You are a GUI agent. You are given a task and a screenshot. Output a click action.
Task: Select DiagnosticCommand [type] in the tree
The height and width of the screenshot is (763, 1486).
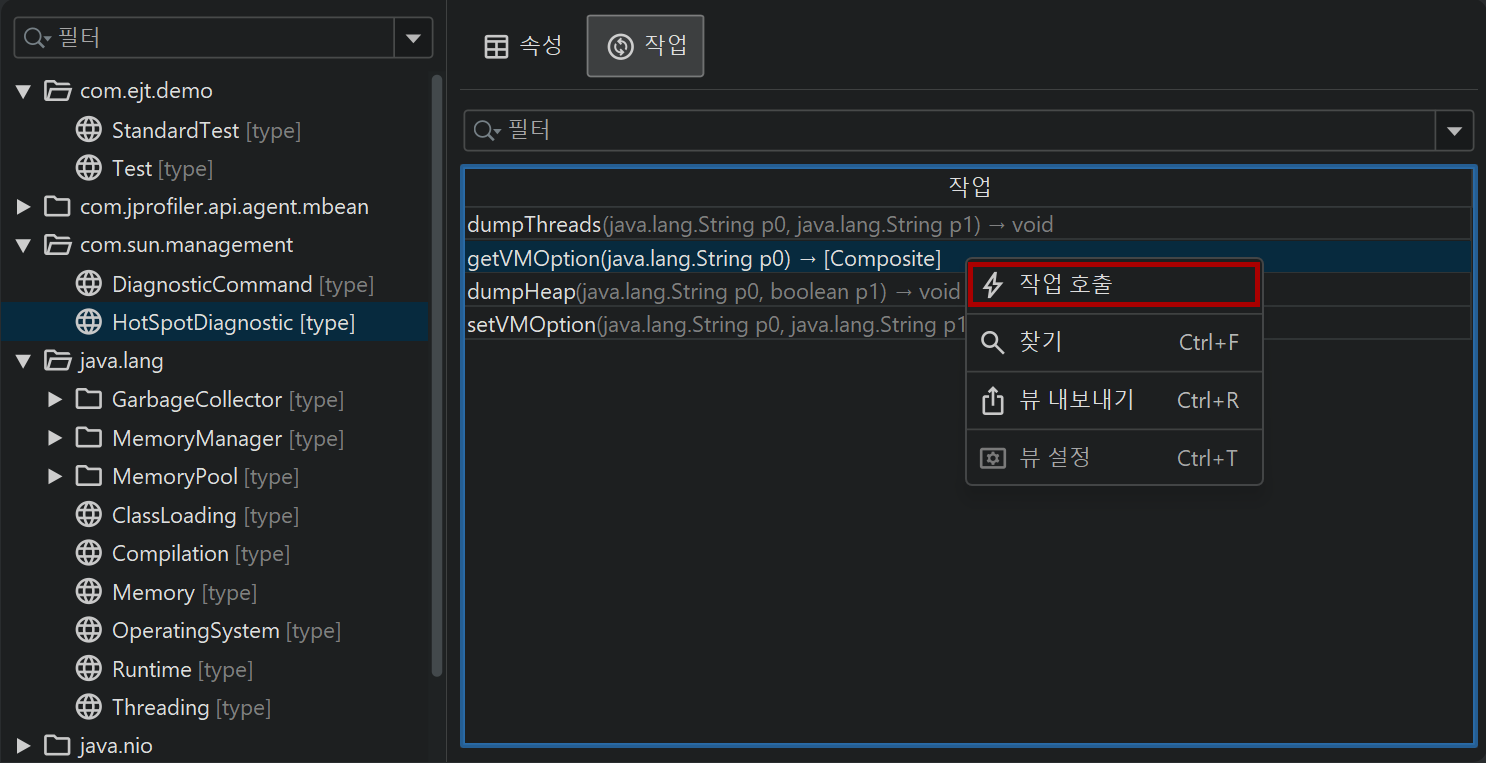click(243, 284)
